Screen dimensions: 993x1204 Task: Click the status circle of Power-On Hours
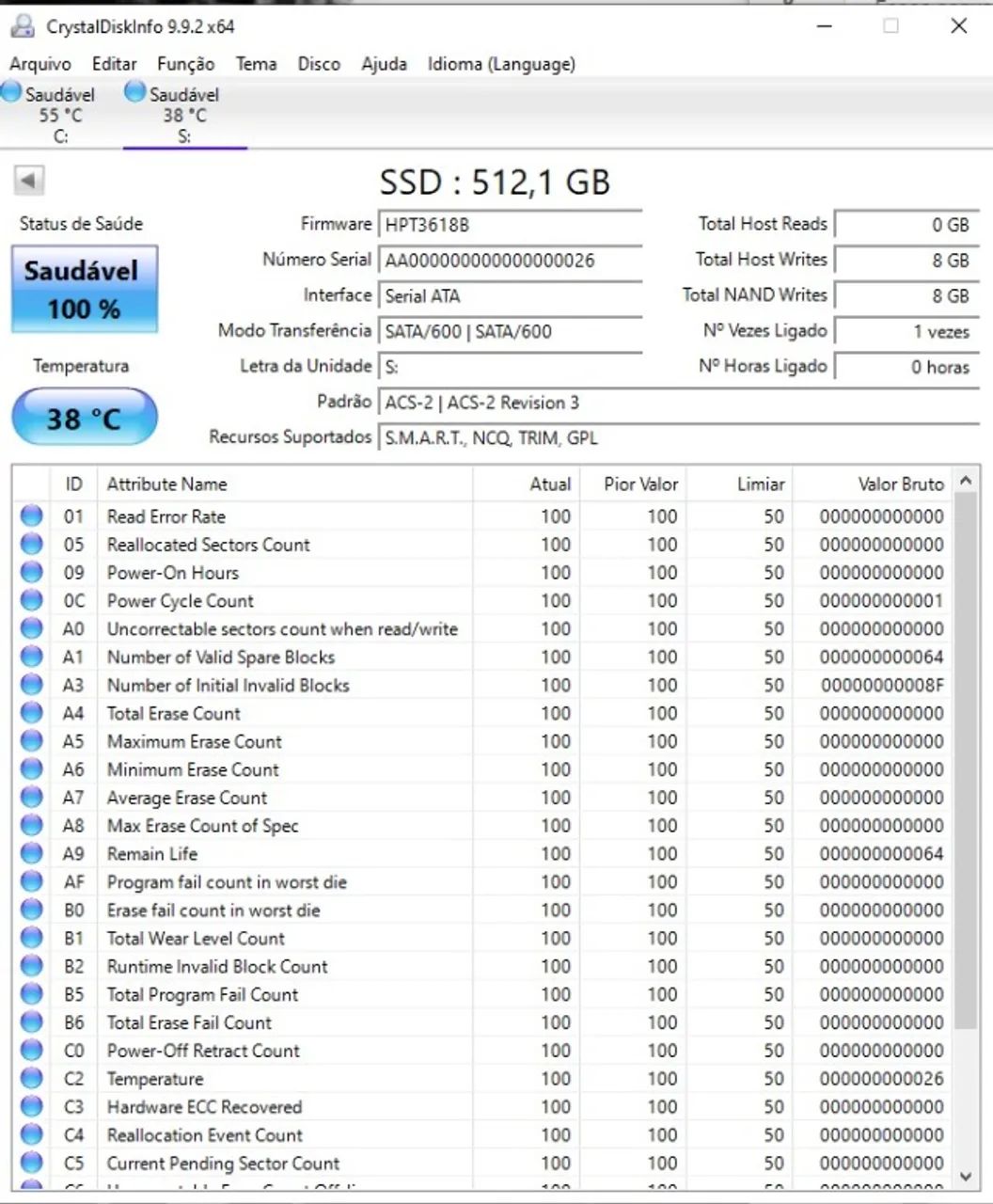point(32,572)
